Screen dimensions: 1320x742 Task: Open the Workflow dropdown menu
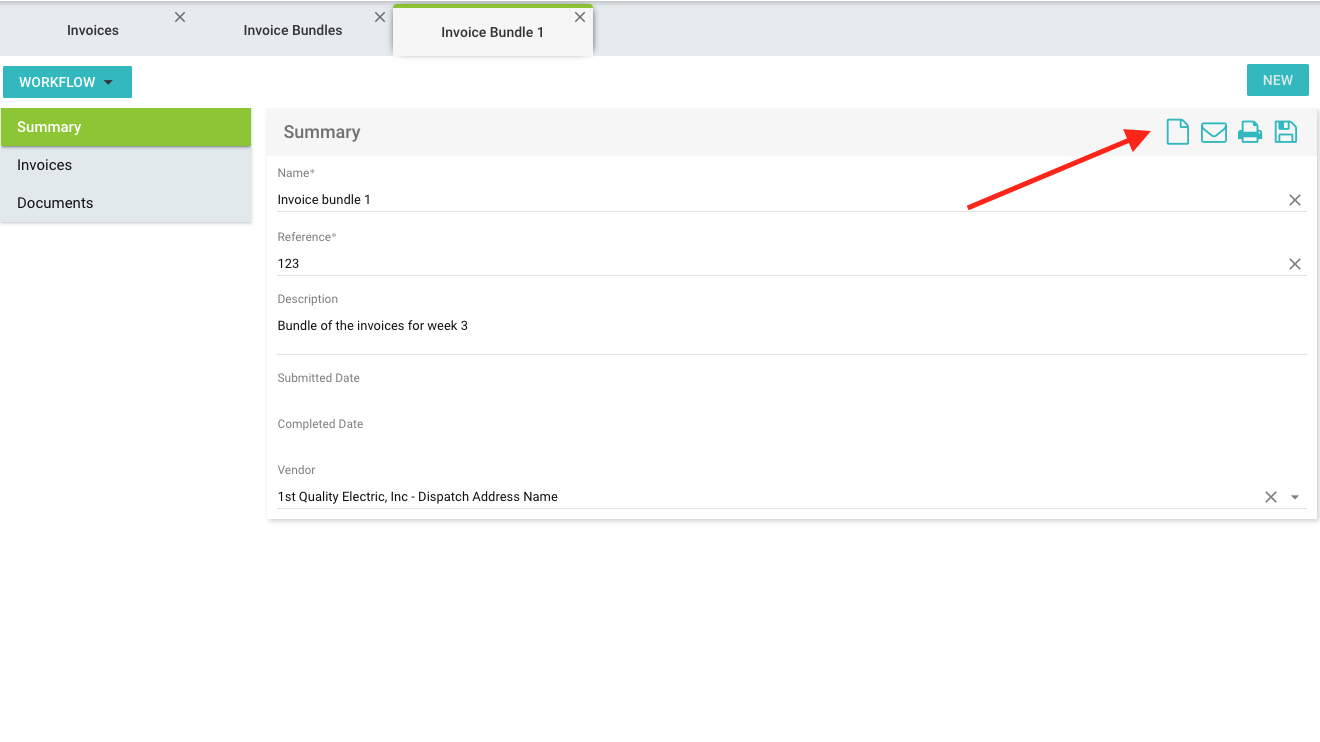(x=67, y=82)
